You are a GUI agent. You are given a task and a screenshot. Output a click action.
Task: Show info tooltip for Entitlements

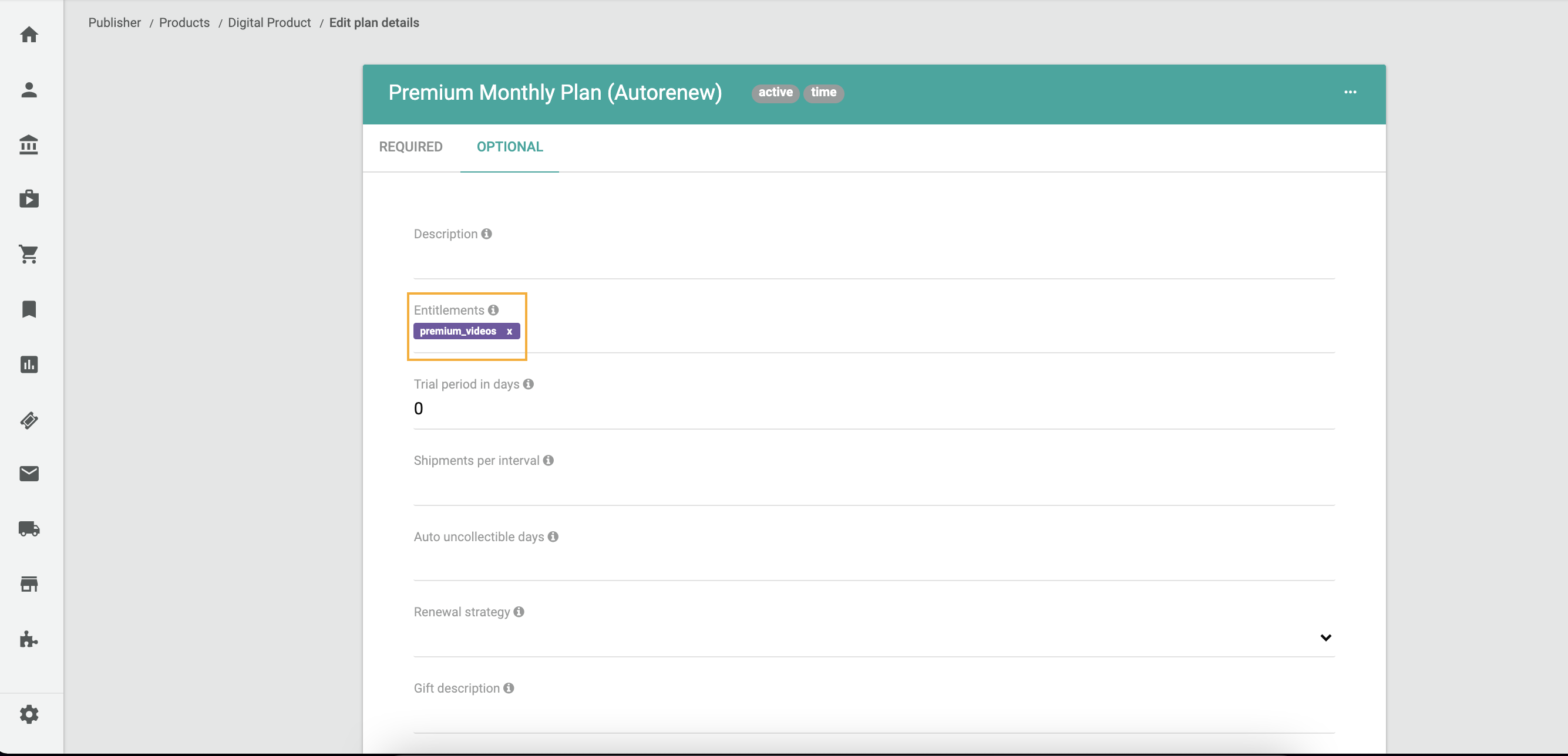[493, 310]
